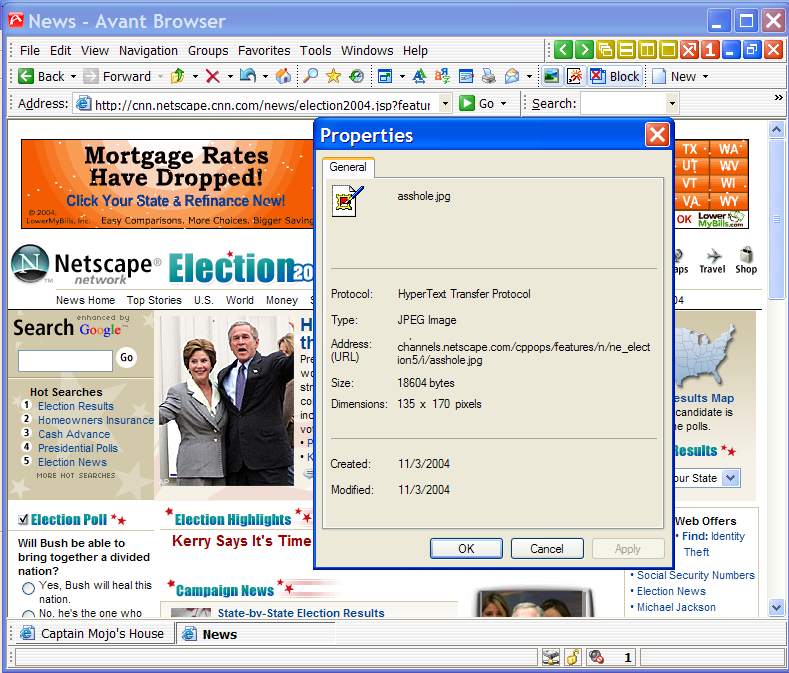Click the red close-all windows icon
The image size is (789, 673).
pyautogui.click(x=689, y=50)
